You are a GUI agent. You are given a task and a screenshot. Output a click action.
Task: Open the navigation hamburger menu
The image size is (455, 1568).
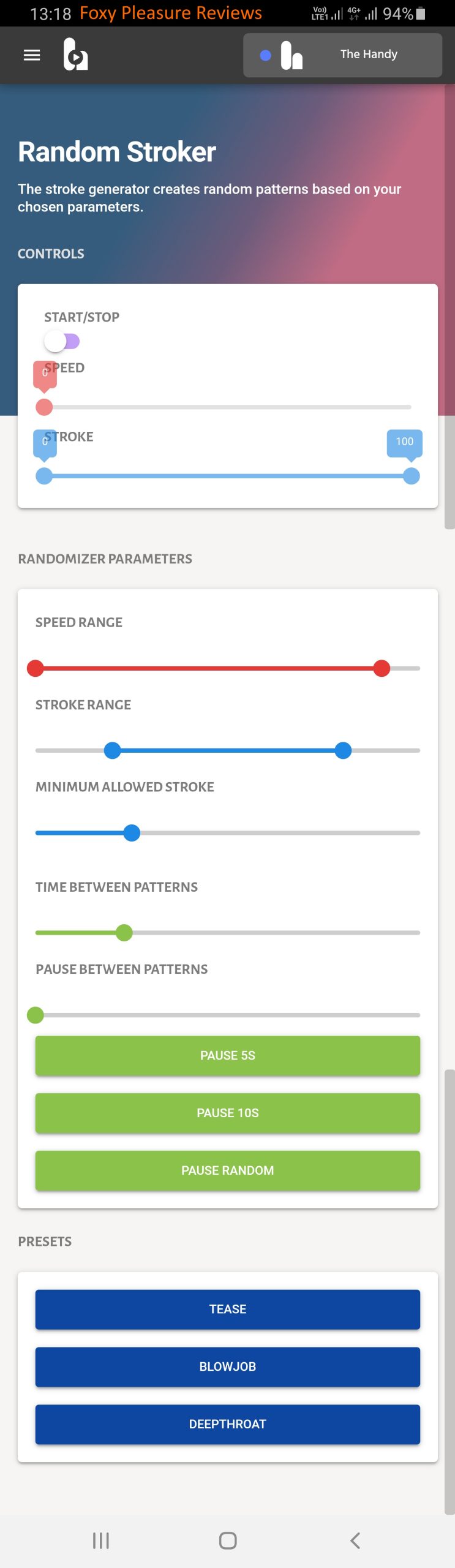31,55
